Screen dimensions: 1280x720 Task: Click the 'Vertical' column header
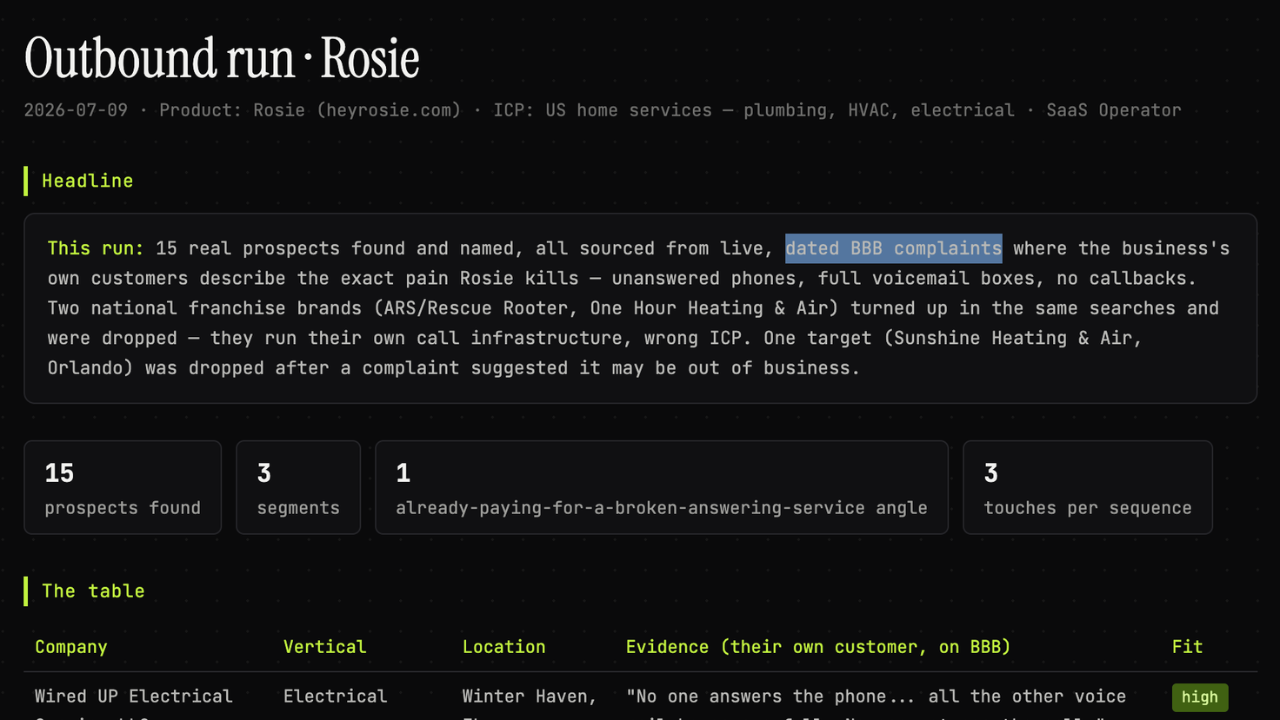pos(325,647)
